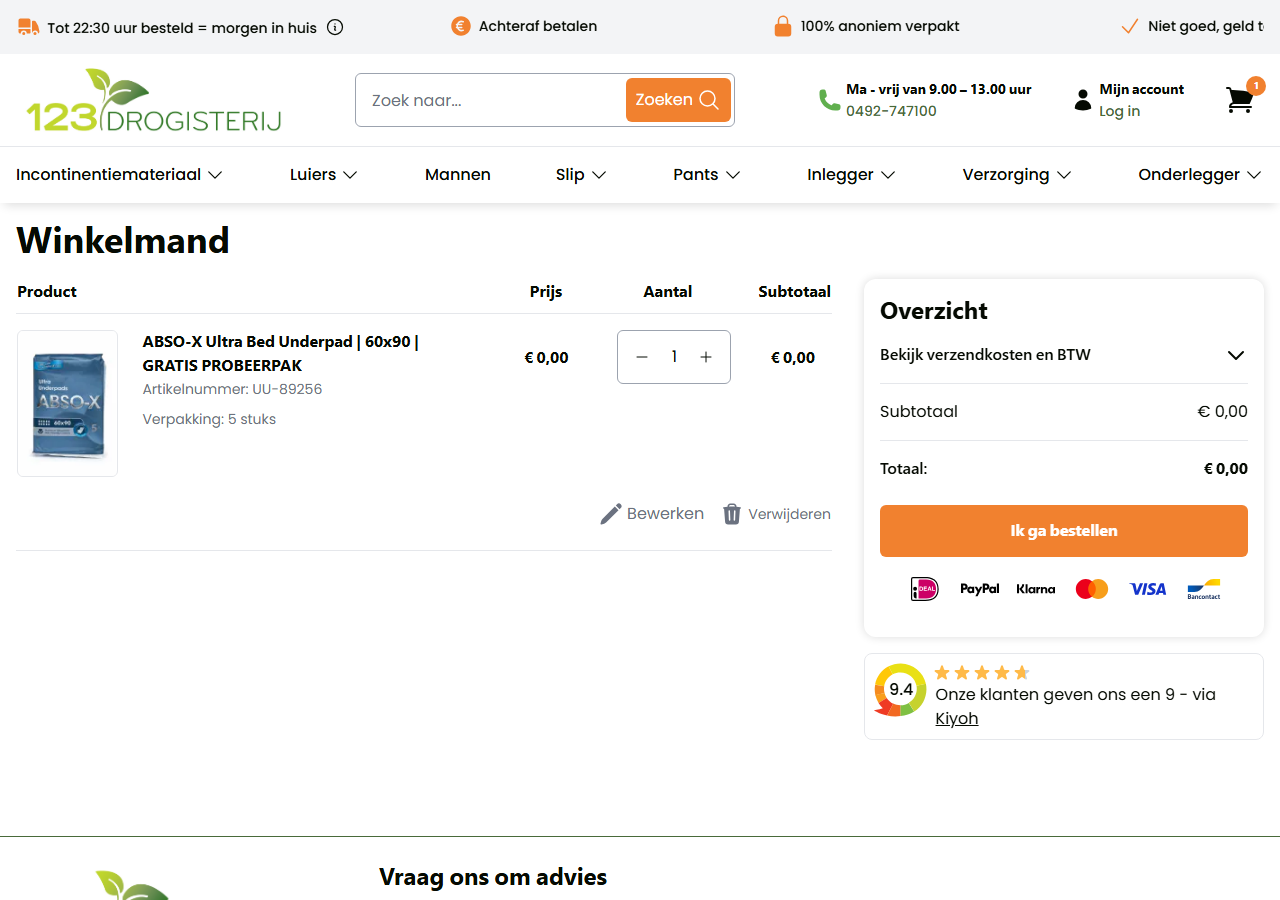
Task: Click the VISA logo
Action: 1148,589
